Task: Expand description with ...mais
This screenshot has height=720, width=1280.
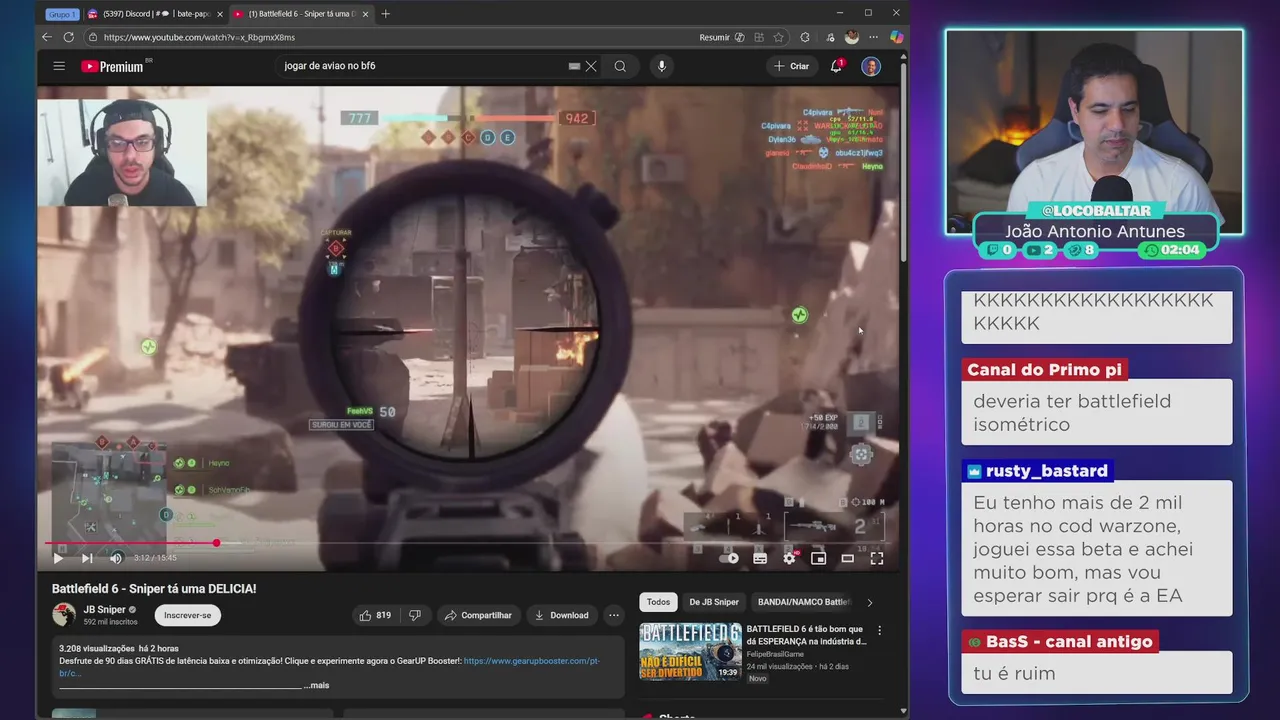Action: point(316,685)
